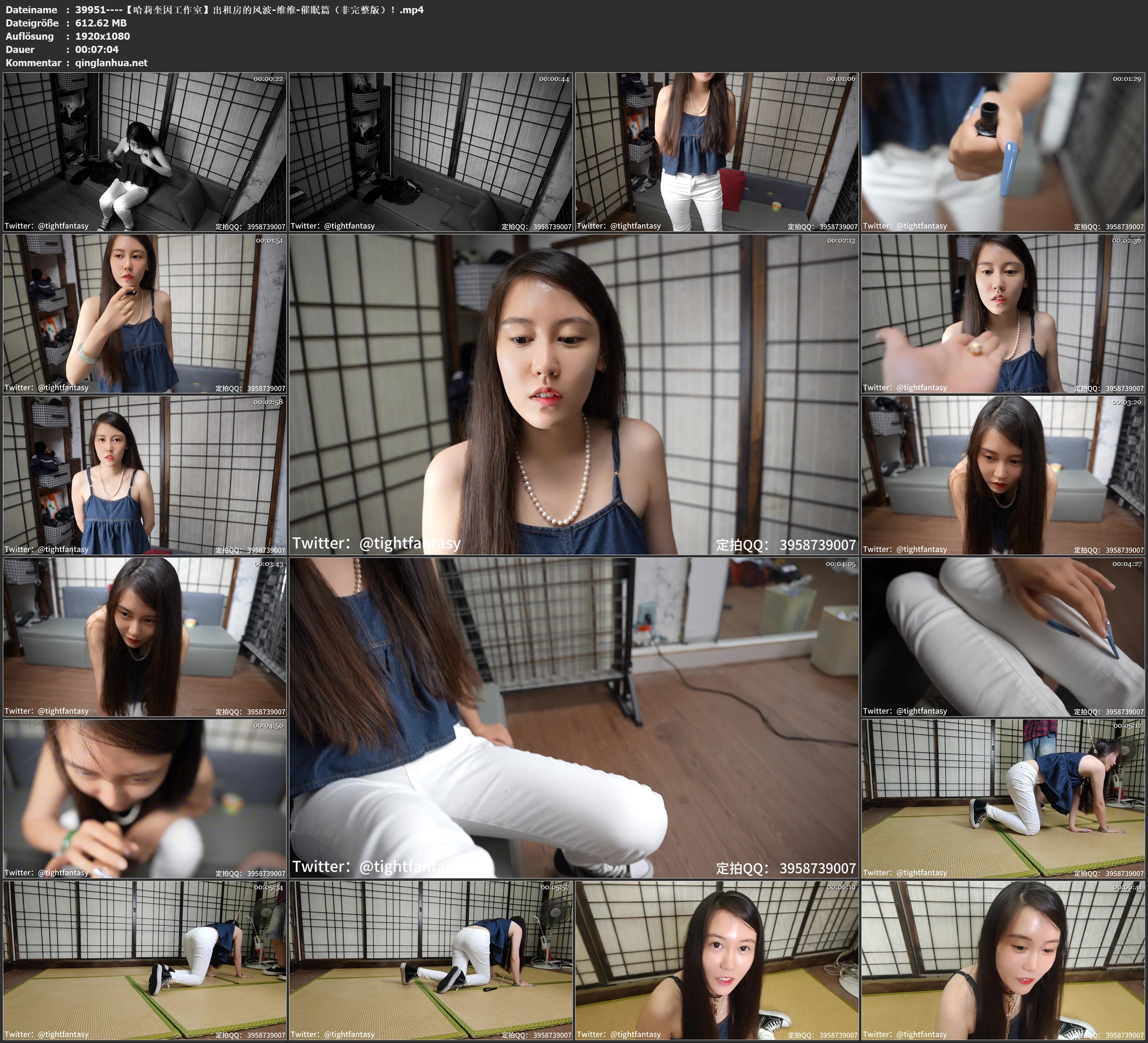Click the Dauer label
The height and width of the screenshot is (1043, 1148).
20,50
